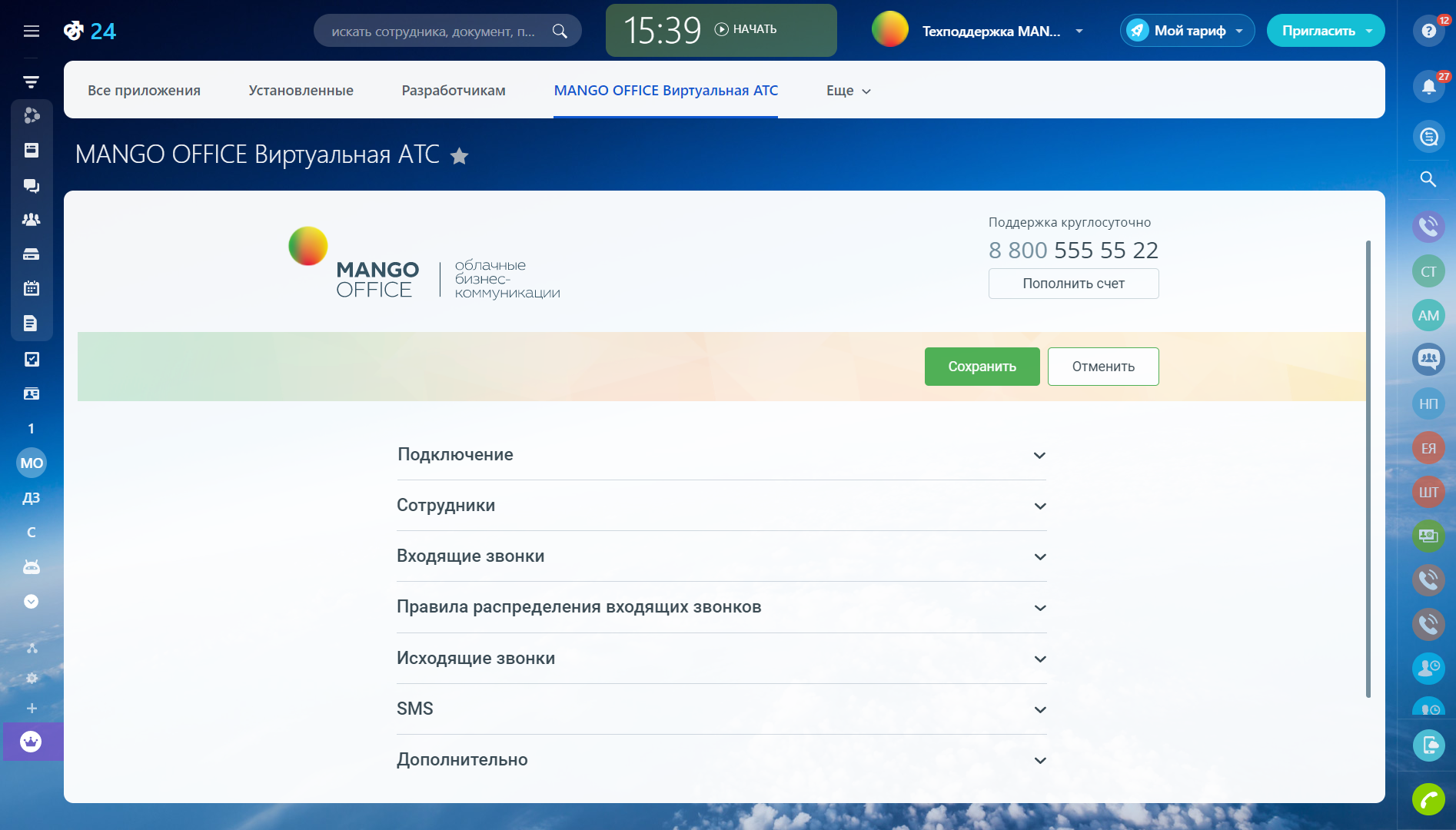This screenshot has width=1456, height=830.
Task: Add MANGO OFFICE page to favorites star
Action: 459,156
